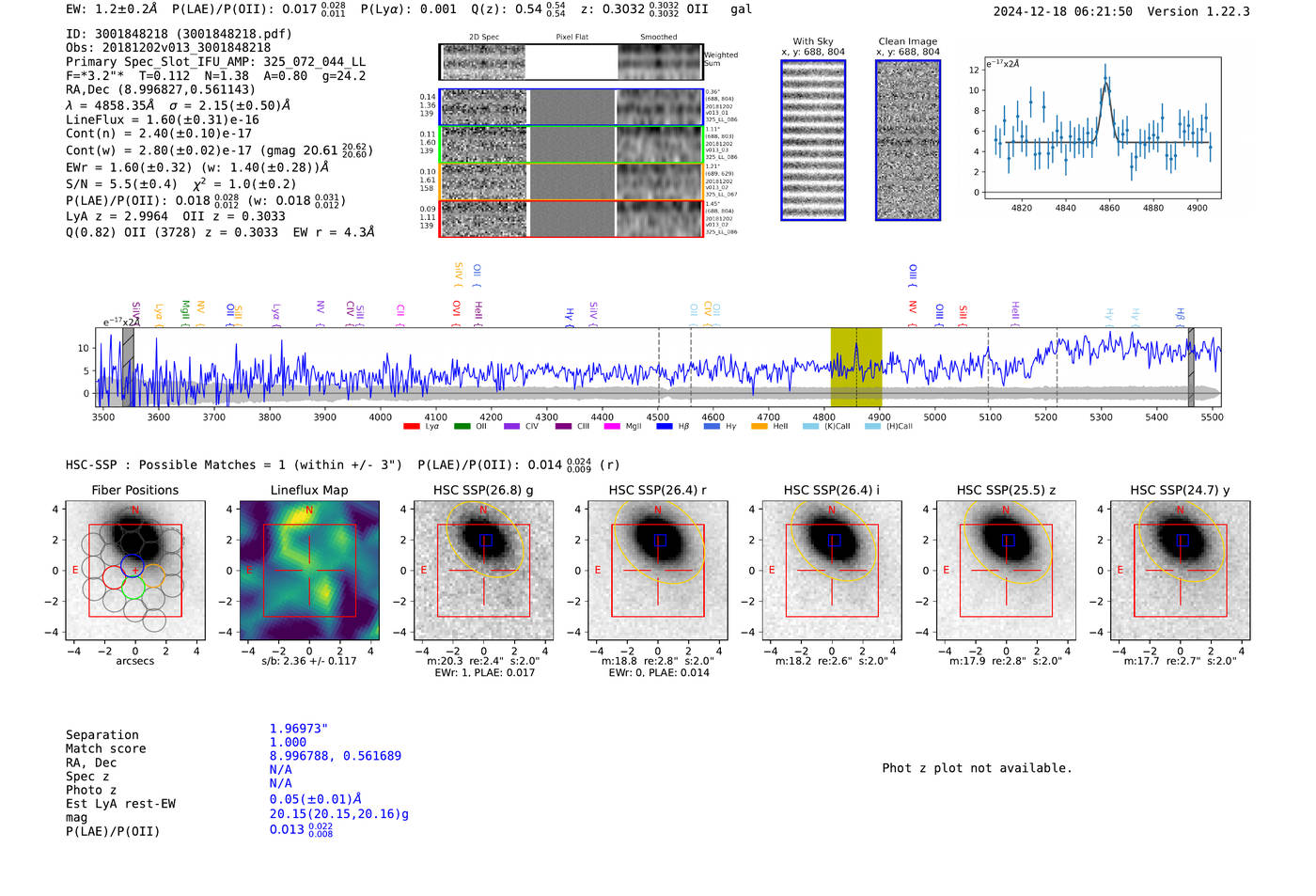Click the 'Pixel Flat' column header

[572, 38]
